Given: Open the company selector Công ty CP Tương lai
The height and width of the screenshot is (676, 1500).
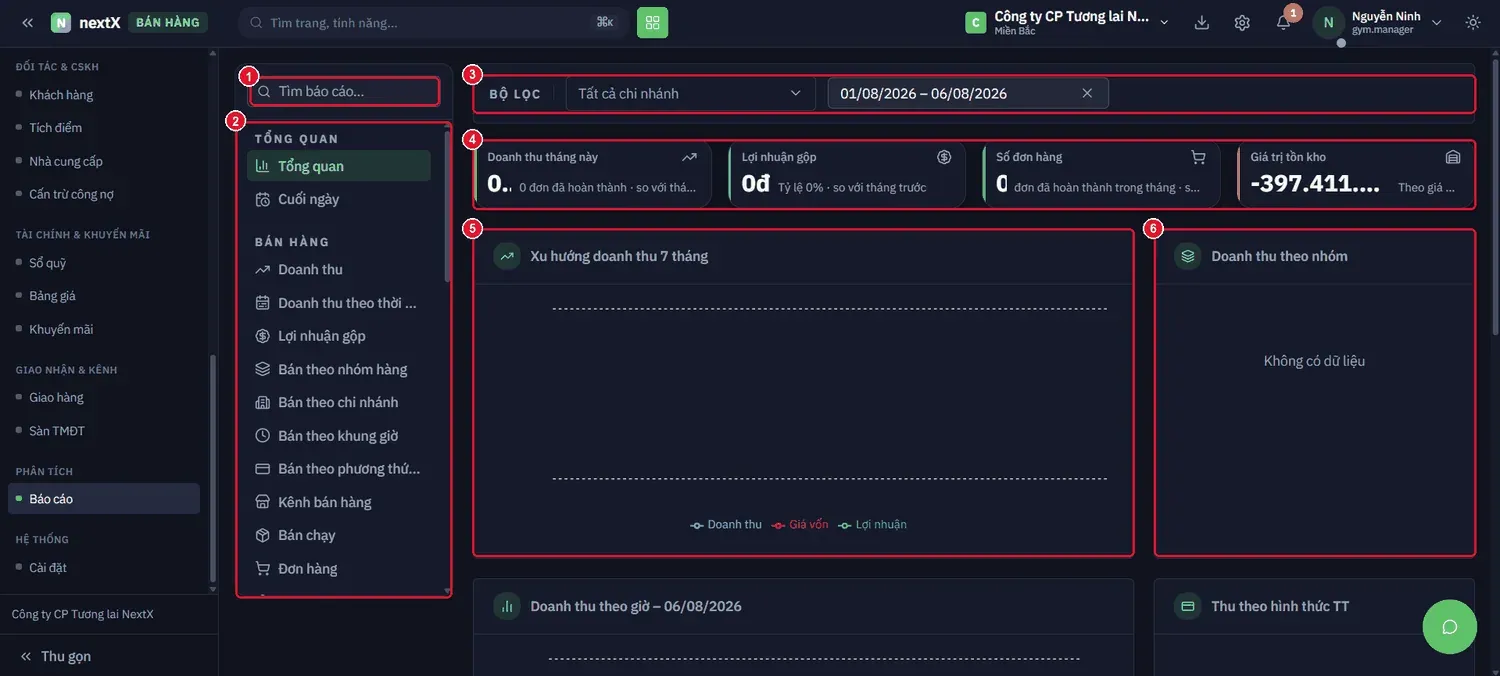Looking at the screenshot, I should point(1067,22).
